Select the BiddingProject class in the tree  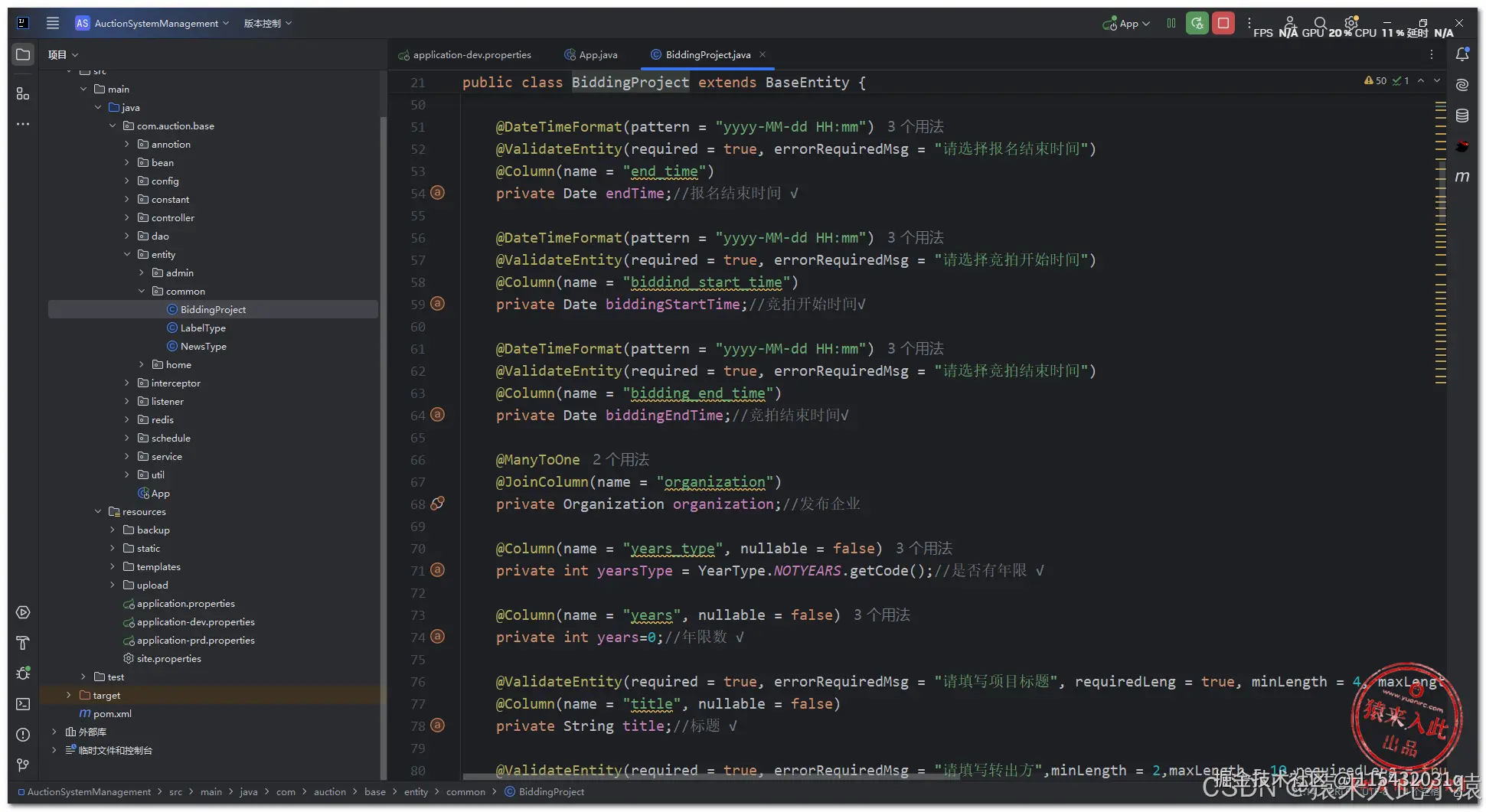click(x=213, y=309)
